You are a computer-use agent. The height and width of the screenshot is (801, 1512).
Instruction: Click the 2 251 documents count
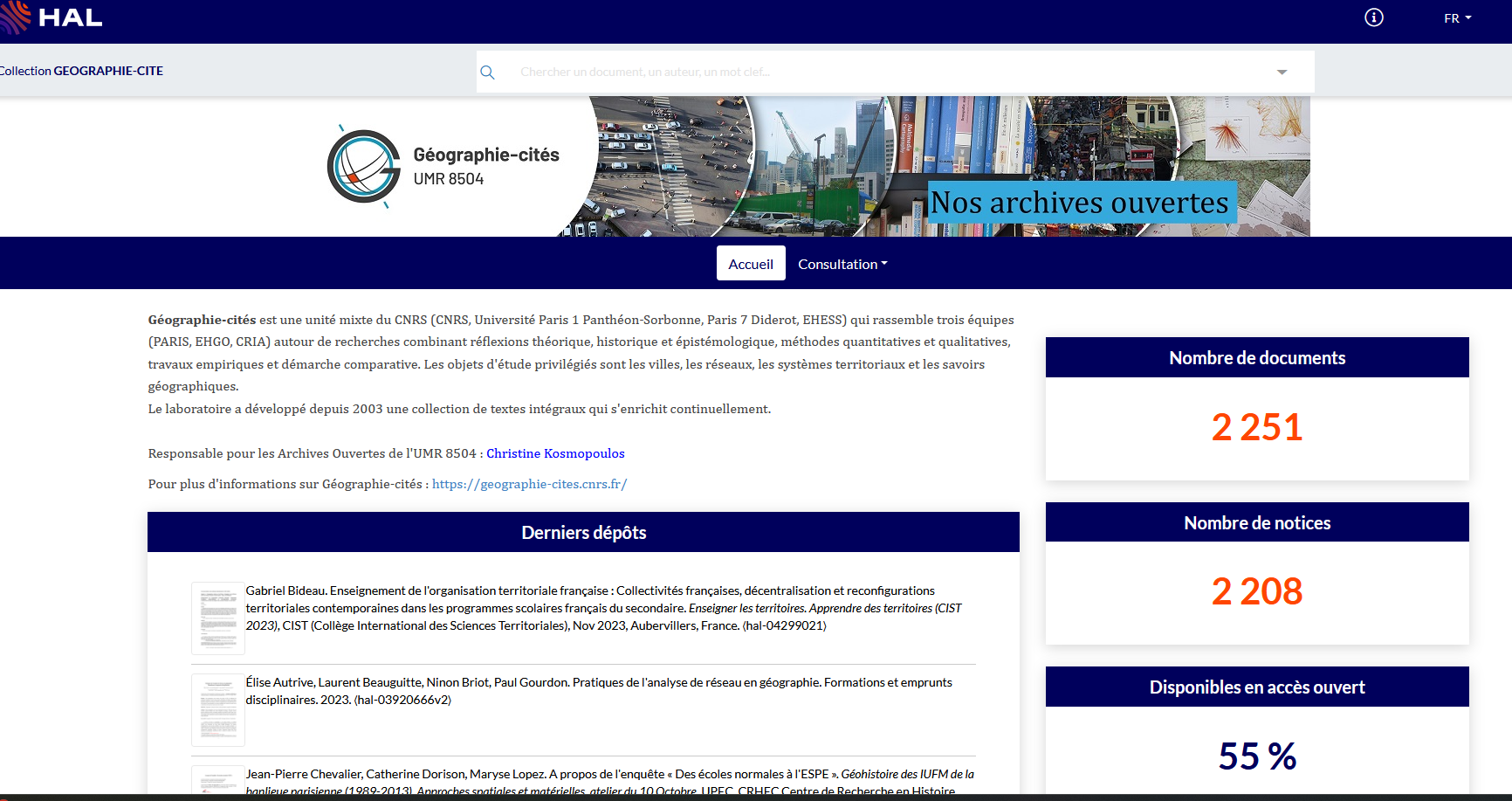pyautogui.click(x=1256, y=427)
